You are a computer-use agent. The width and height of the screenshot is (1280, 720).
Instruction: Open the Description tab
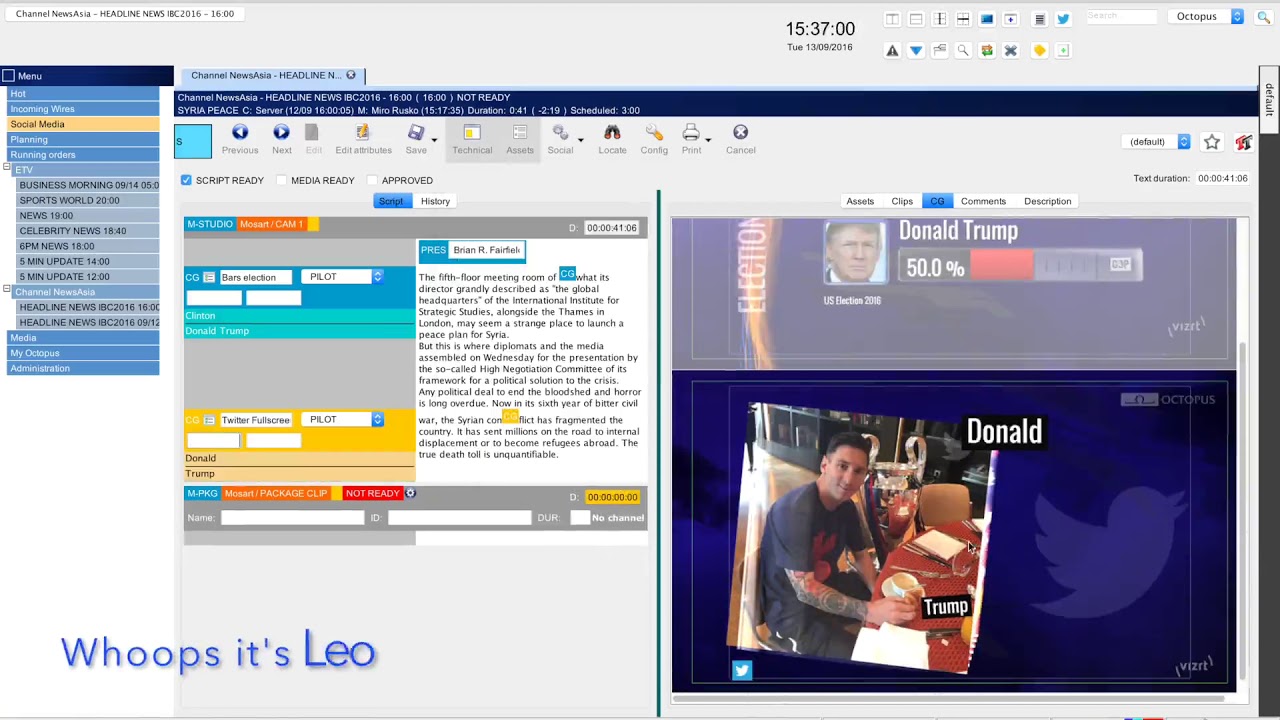pos(1047,201)
